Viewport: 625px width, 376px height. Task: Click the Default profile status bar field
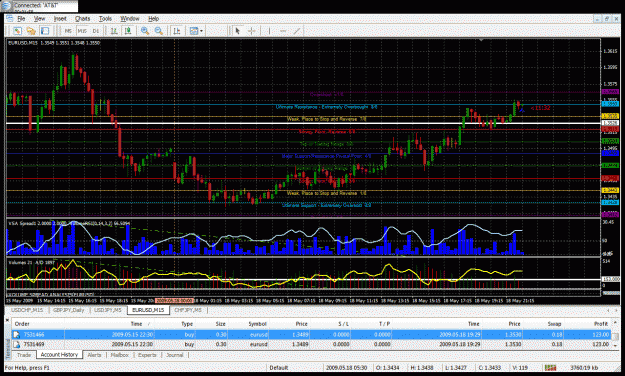click(x=278, y=368)
